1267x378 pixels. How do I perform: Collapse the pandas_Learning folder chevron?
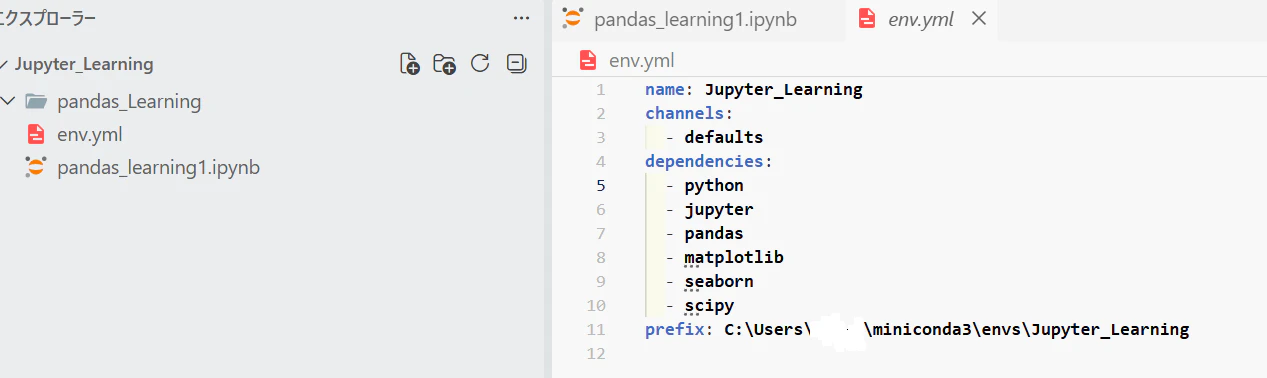point(9,101)
